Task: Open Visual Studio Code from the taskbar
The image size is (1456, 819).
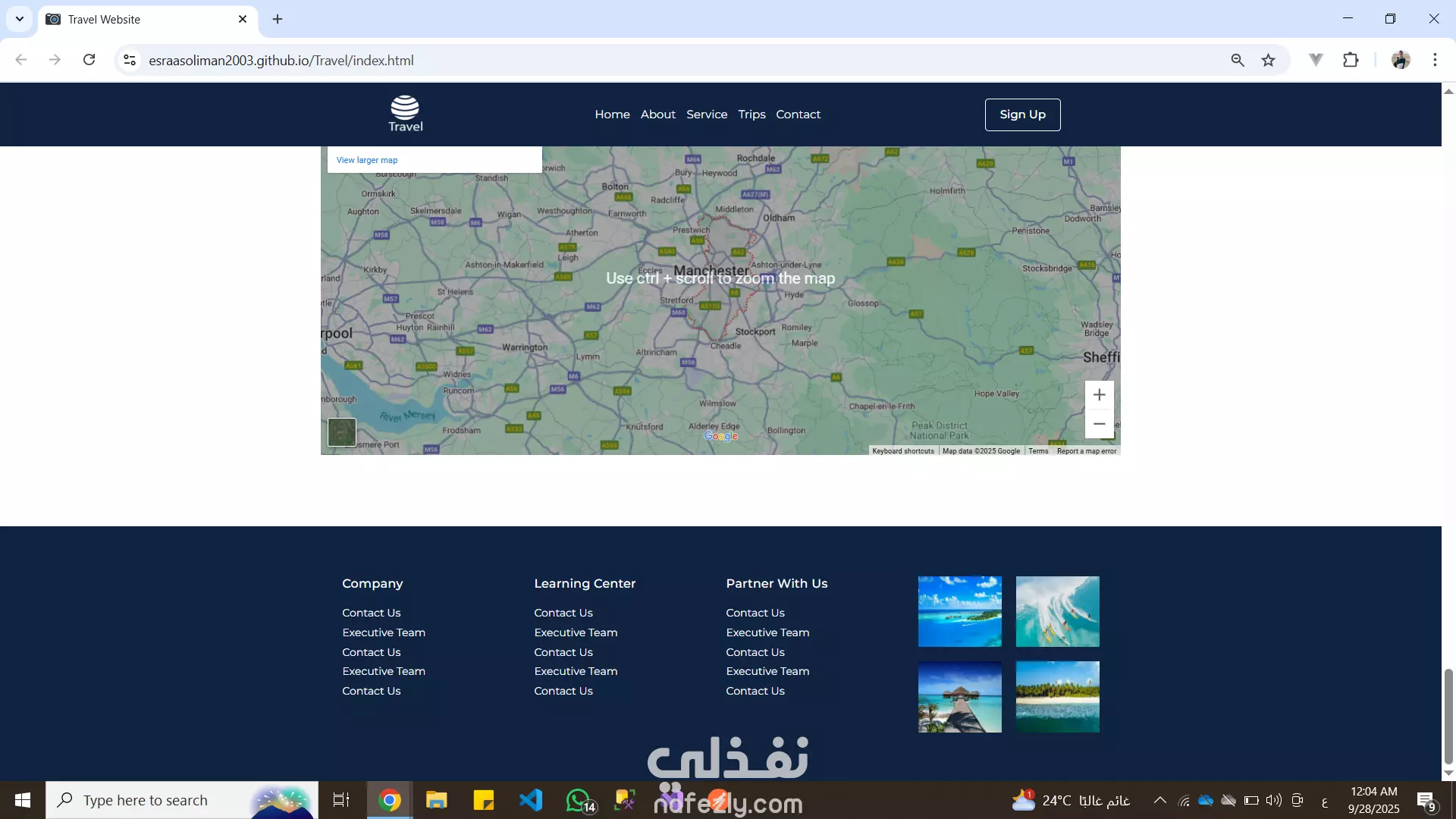Action: 531,800
